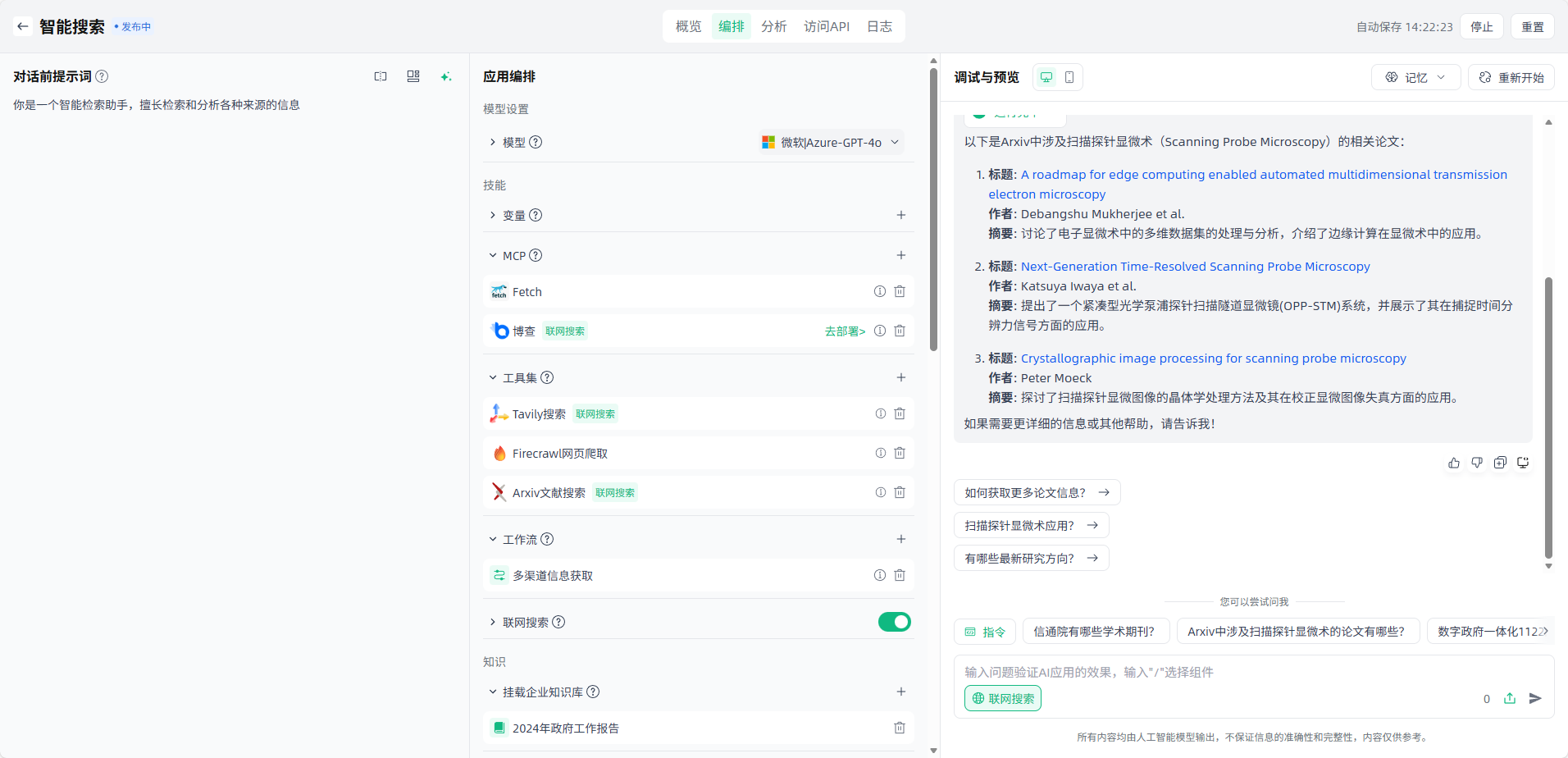Viewport: 1568px width, 758px height.
Task: Toggle 联网搜索 chip in input box
Action: 1003,698
